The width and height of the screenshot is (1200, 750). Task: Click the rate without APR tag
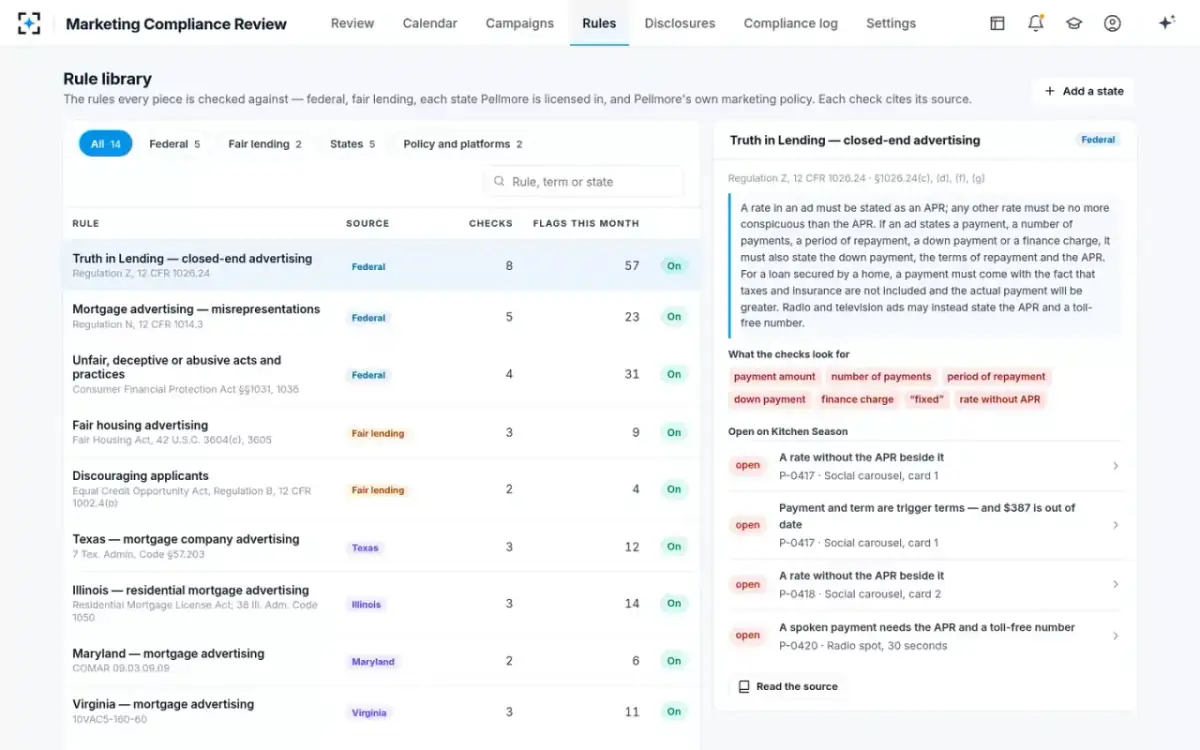(x=1000, y=400)
